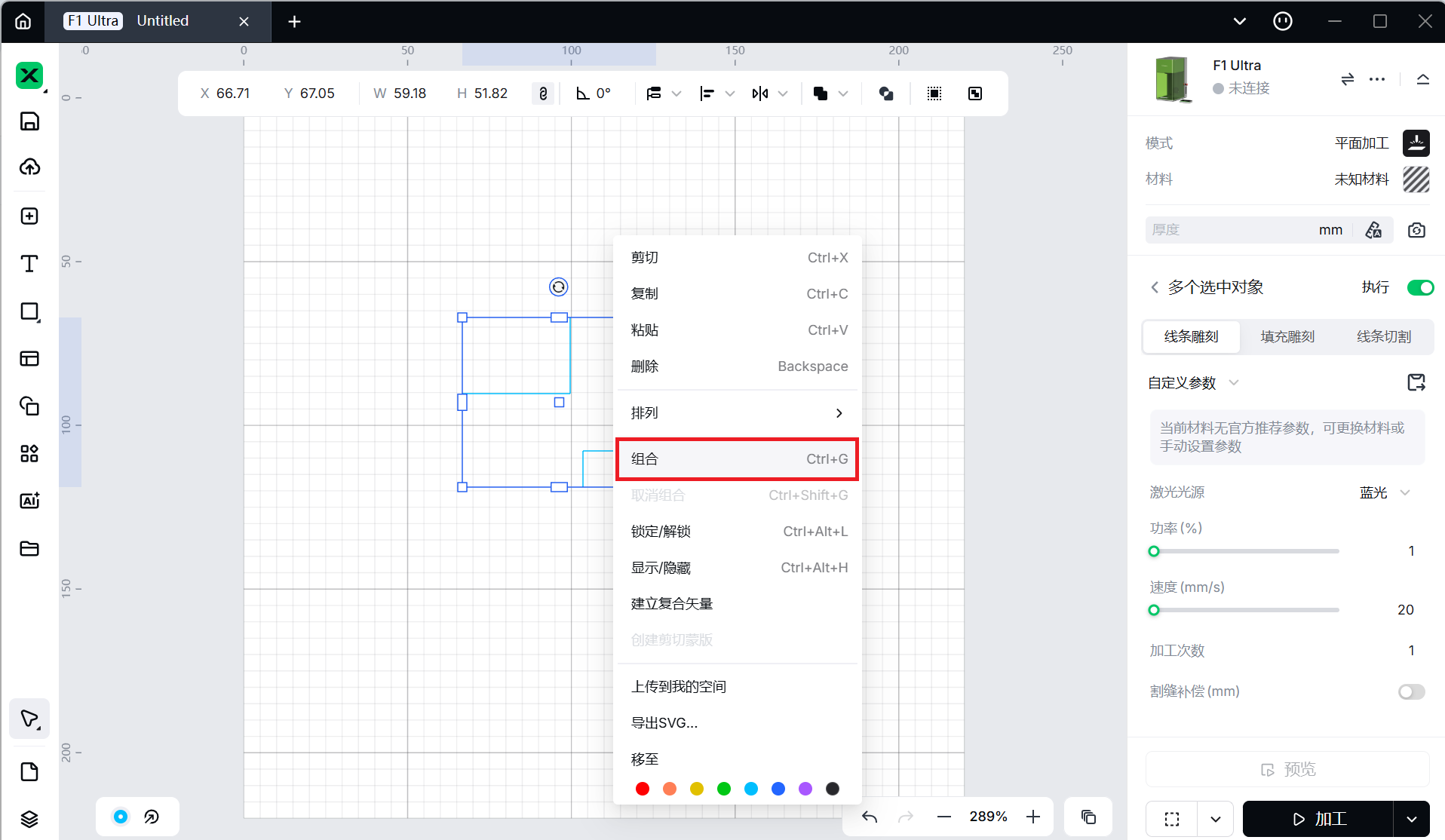Select the Text tool in left sidebar
The image size is (1445, 840).
coord(29,264)
